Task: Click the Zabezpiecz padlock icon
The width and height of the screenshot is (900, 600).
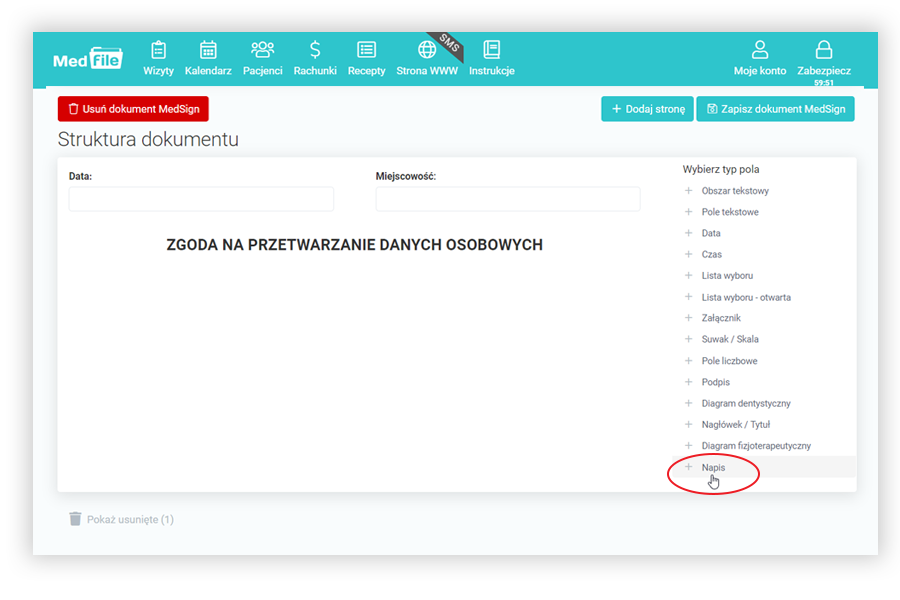Action: 824,50
